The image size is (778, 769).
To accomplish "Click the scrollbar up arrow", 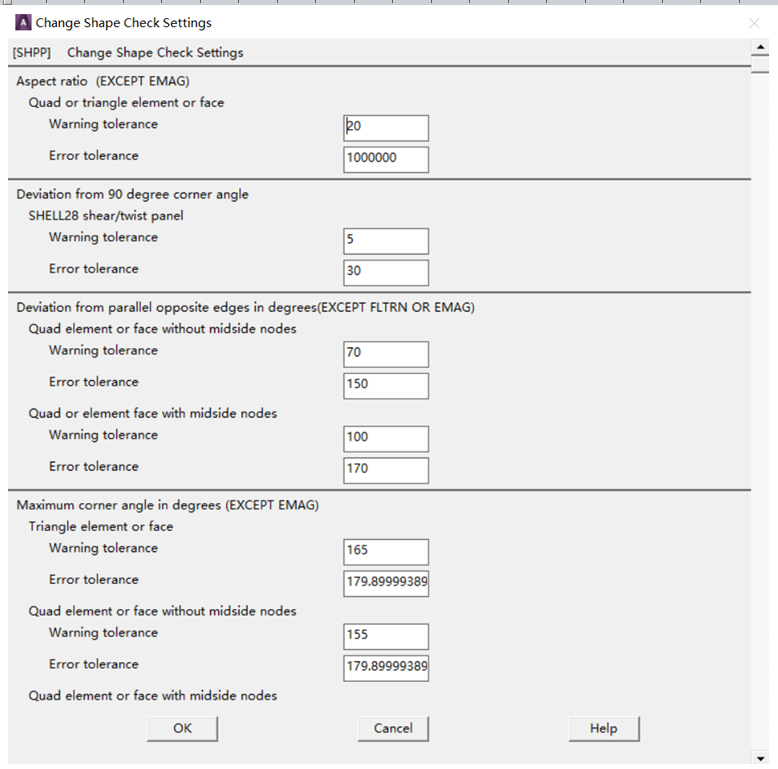I will (x=760, y=47).
